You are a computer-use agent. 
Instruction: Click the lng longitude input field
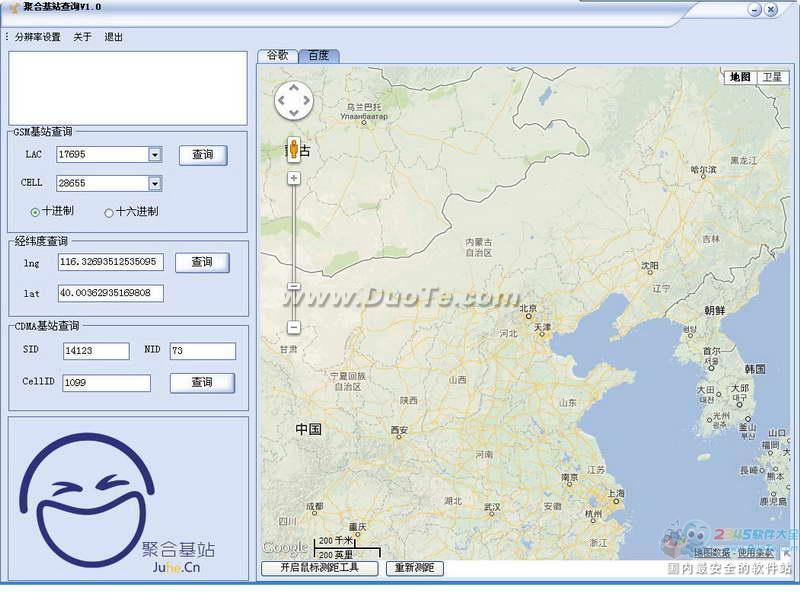point(111,262)
